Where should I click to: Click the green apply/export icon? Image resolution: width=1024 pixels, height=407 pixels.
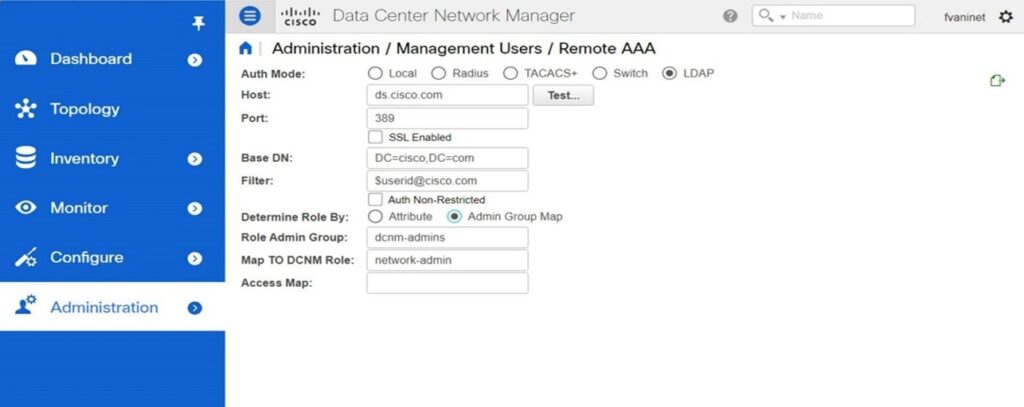click(x=997, y=80)
